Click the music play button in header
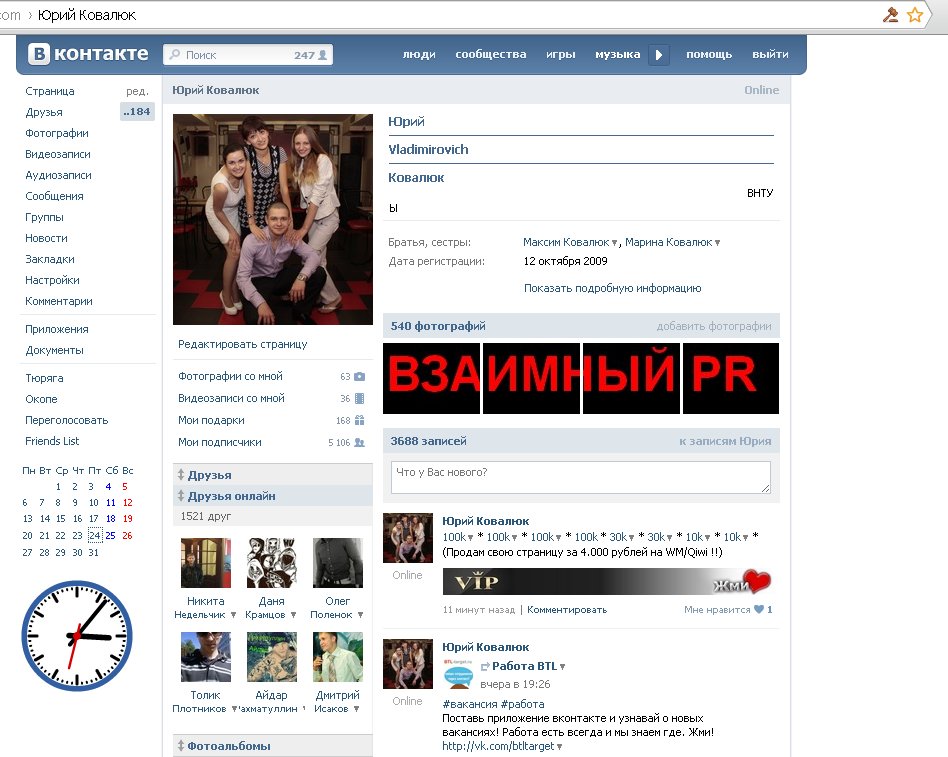Screen dimensions: 948x757 [658, 55]
